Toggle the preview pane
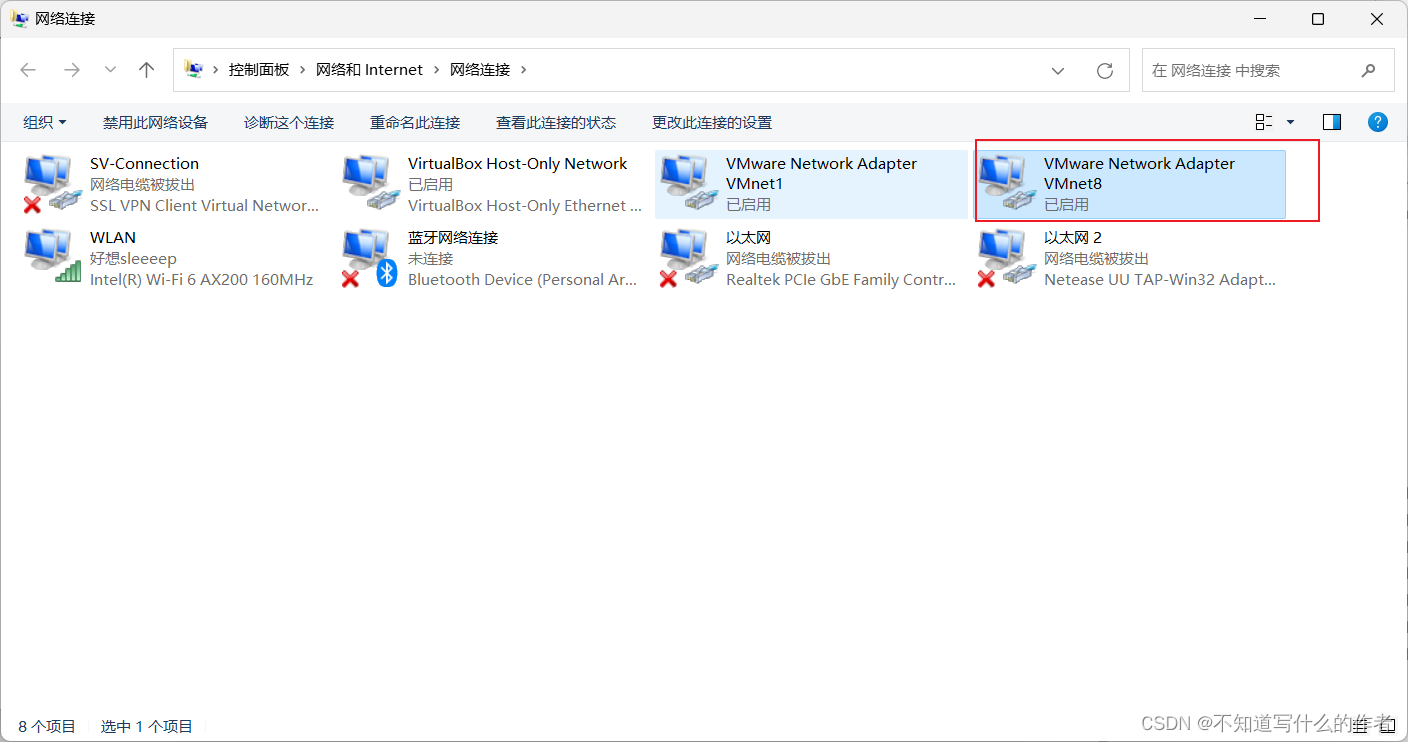 pyautogui.click(x=1331, y=122)
